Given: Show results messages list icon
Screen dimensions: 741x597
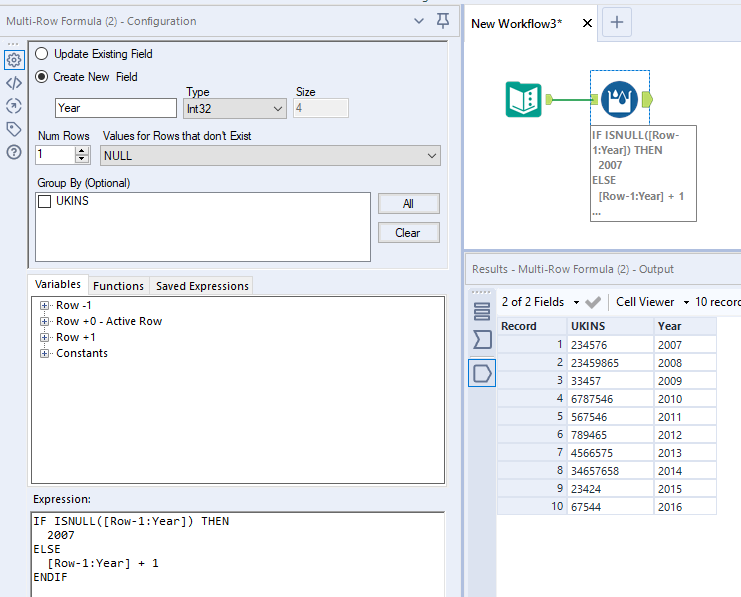Looking at the screenshot, I should (x=482, y=311).
